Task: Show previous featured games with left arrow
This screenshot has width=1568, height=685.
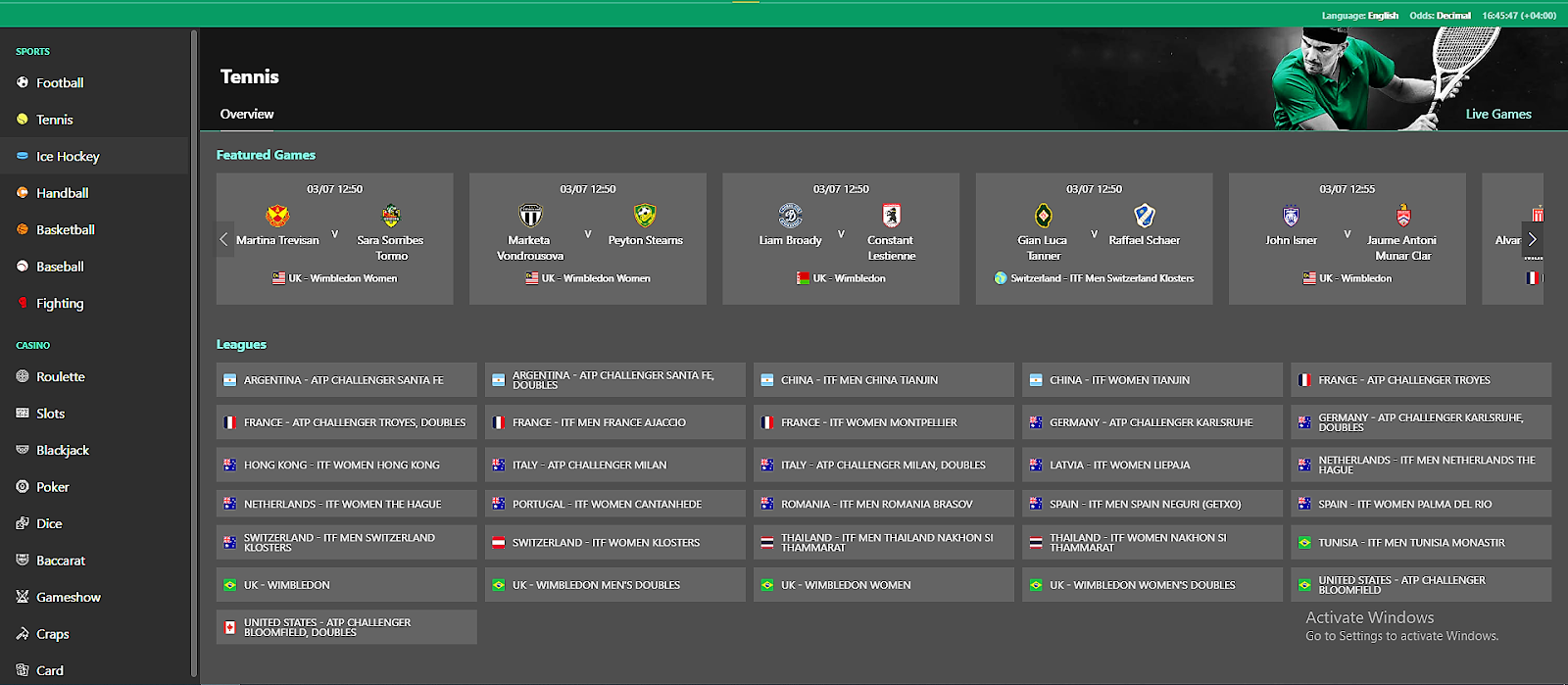Action: (x=224, y=239)
